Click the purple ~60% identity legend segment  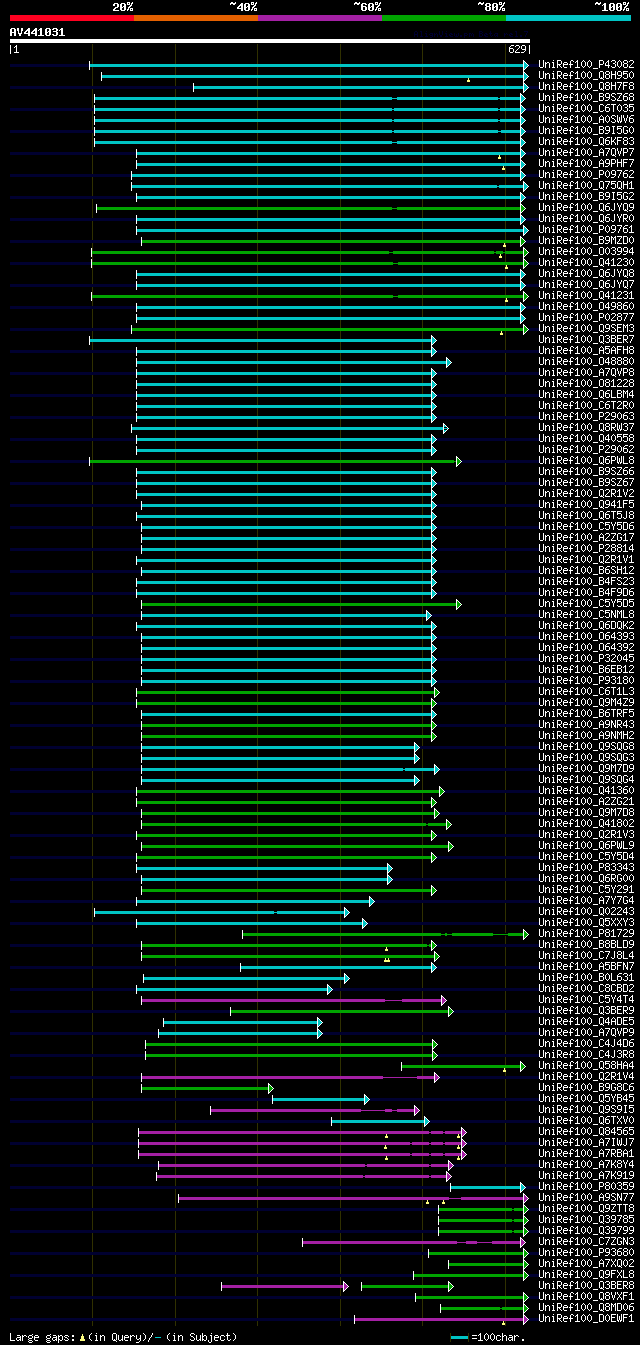click(319, 18)
